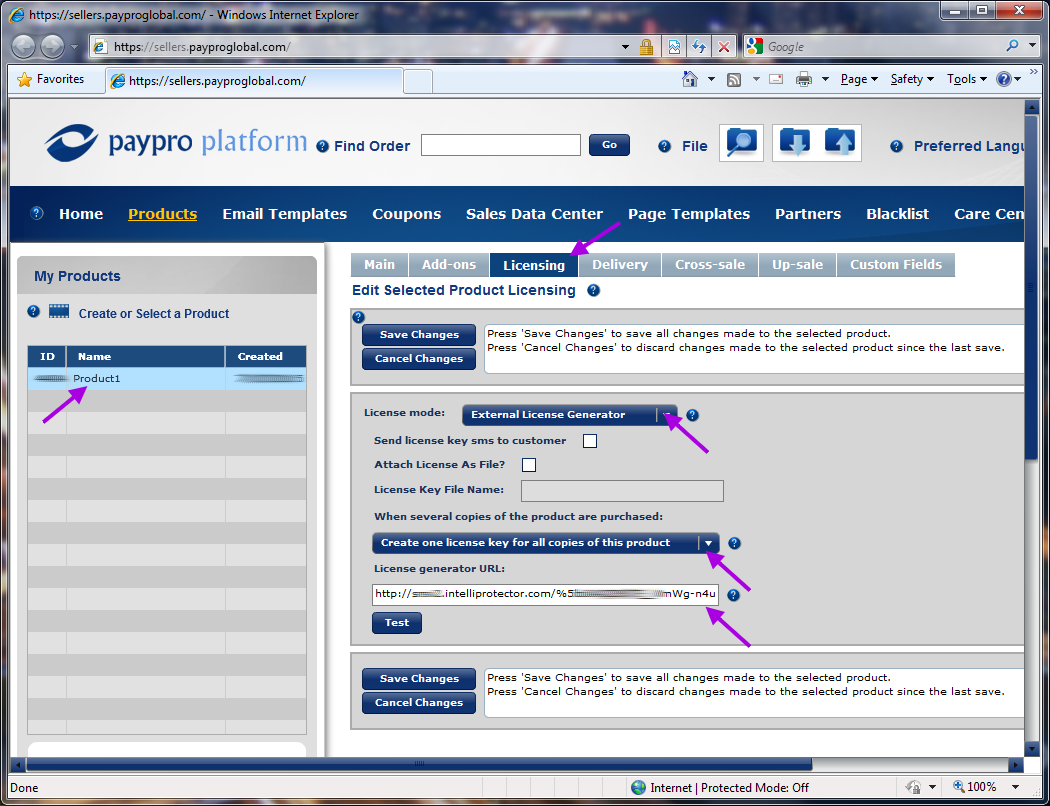Click the bottom Save Changes button

[419, 679]
